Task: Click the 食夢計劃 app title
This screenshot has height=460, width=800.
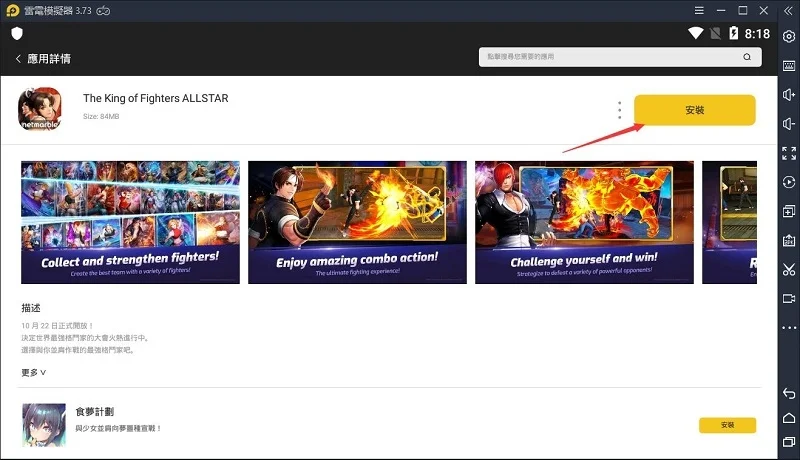Action: pyautogui.click(x=94, y=412)
